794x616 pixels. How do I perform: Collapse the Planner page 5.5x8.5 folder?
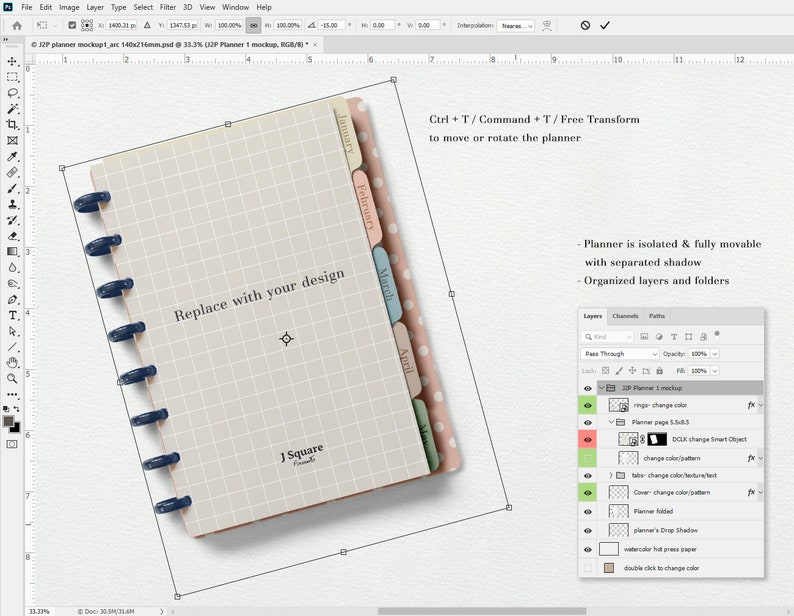(611, 422)
